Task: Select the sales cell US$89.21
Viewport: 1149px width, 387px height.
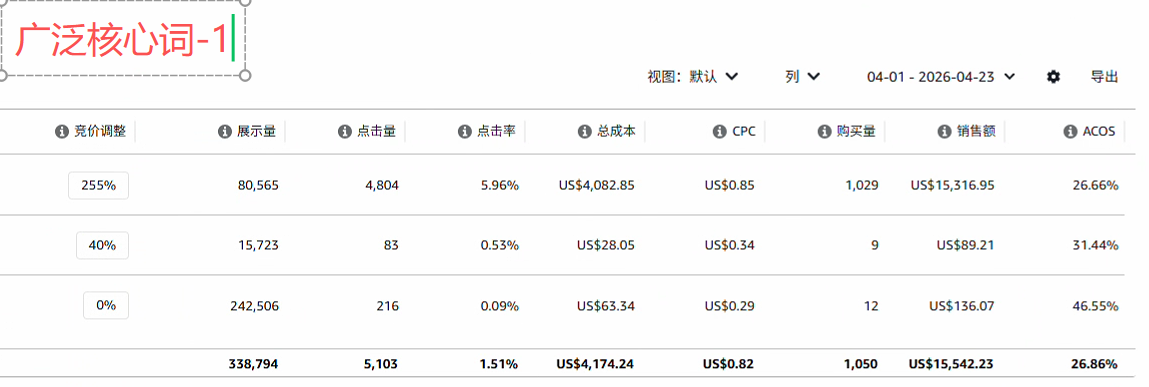Action: pos(966,246)
